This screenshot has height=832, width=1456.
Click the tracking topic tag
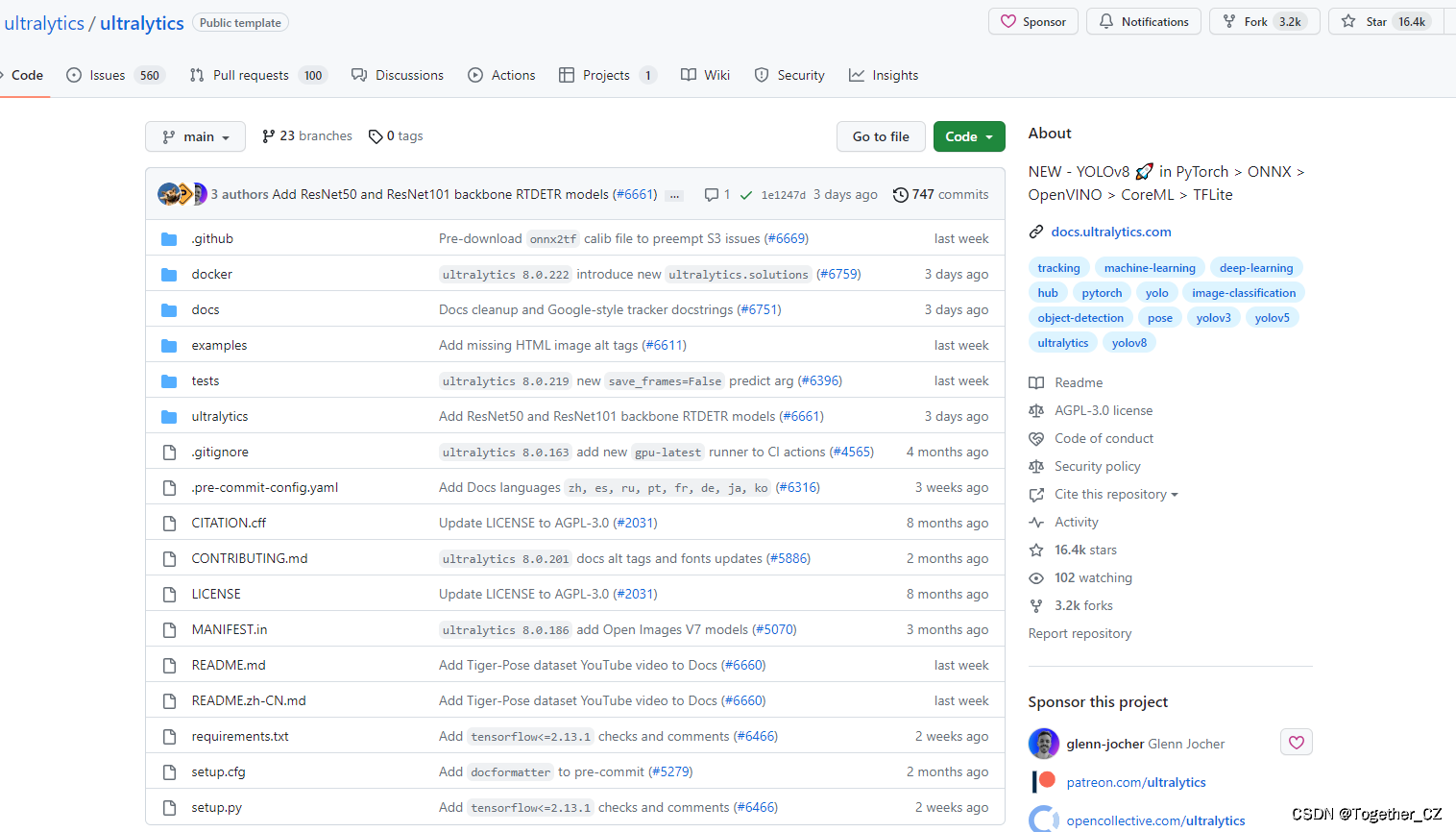1058,268
